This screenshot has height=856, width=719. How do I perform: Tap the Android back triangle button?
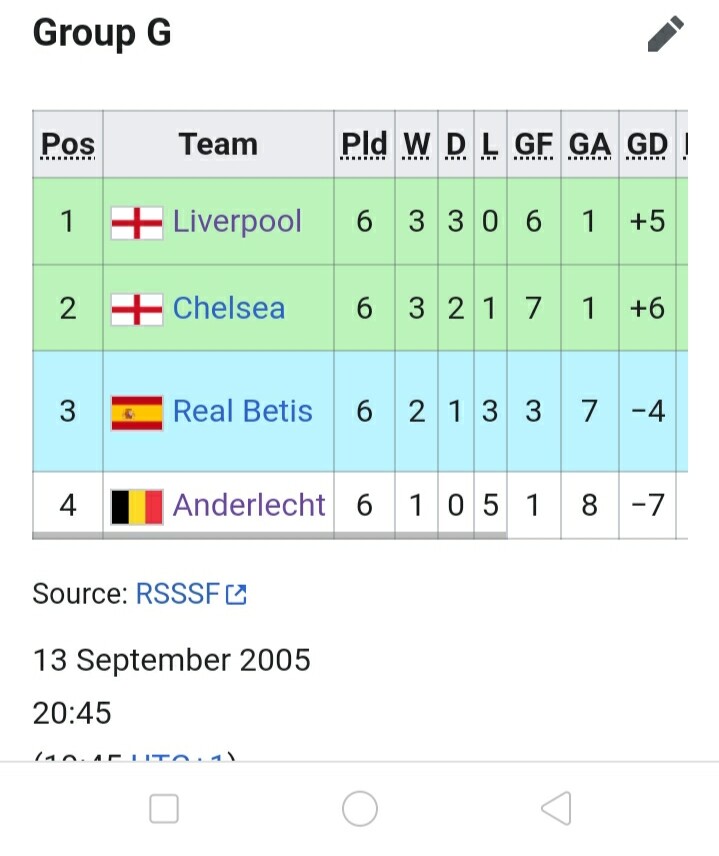coord(556,808)
